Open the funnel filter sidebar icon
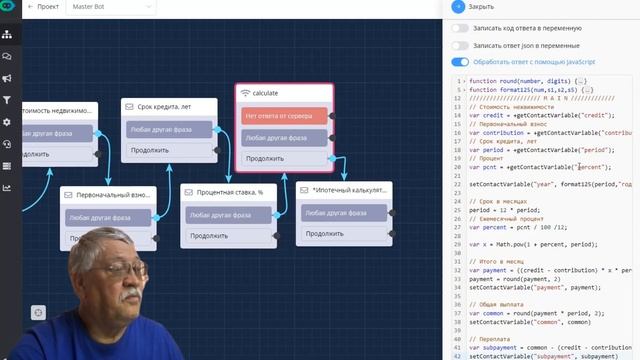The width and height of the screenshot is (640, 360). pyautogui.click(x=7, y=100)
